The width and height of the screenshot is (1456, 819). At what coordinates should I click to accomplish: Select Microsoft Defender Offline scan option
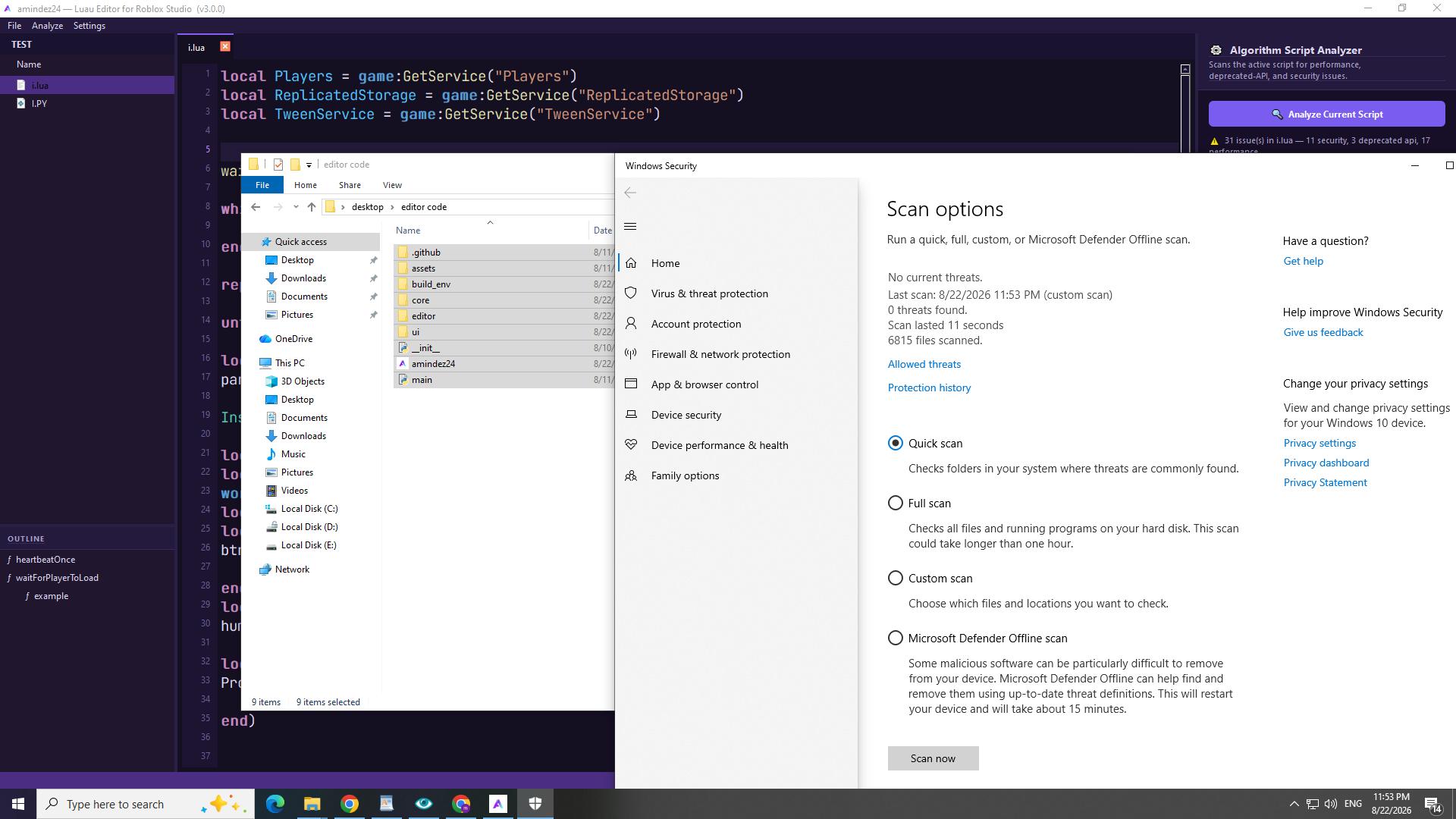(896, 639)
